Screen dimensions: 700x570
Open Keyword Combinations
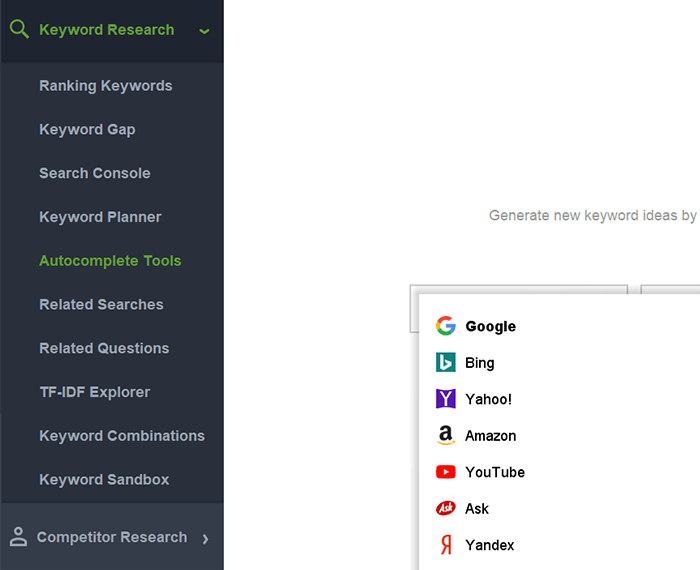122,436
